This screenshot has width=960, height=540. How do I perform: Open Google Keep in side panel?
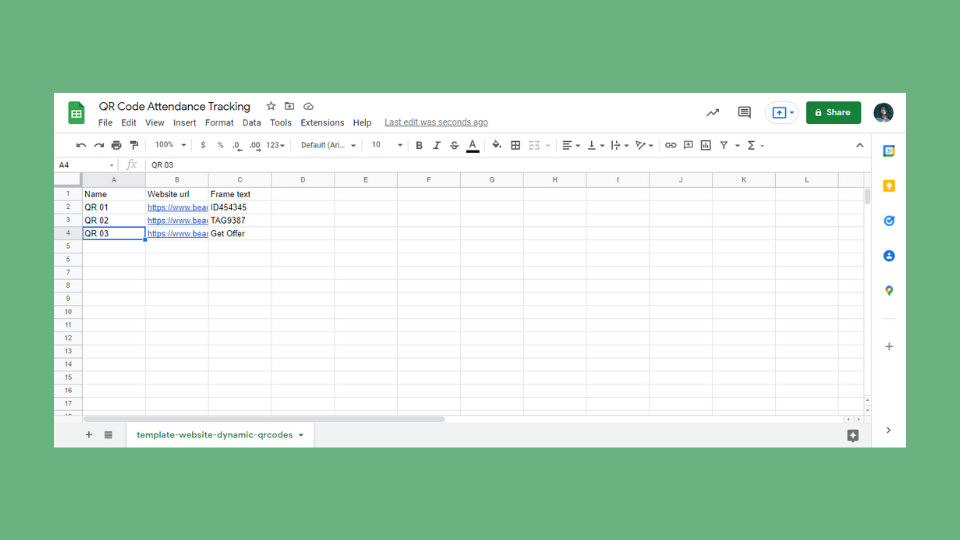[888, 186]
